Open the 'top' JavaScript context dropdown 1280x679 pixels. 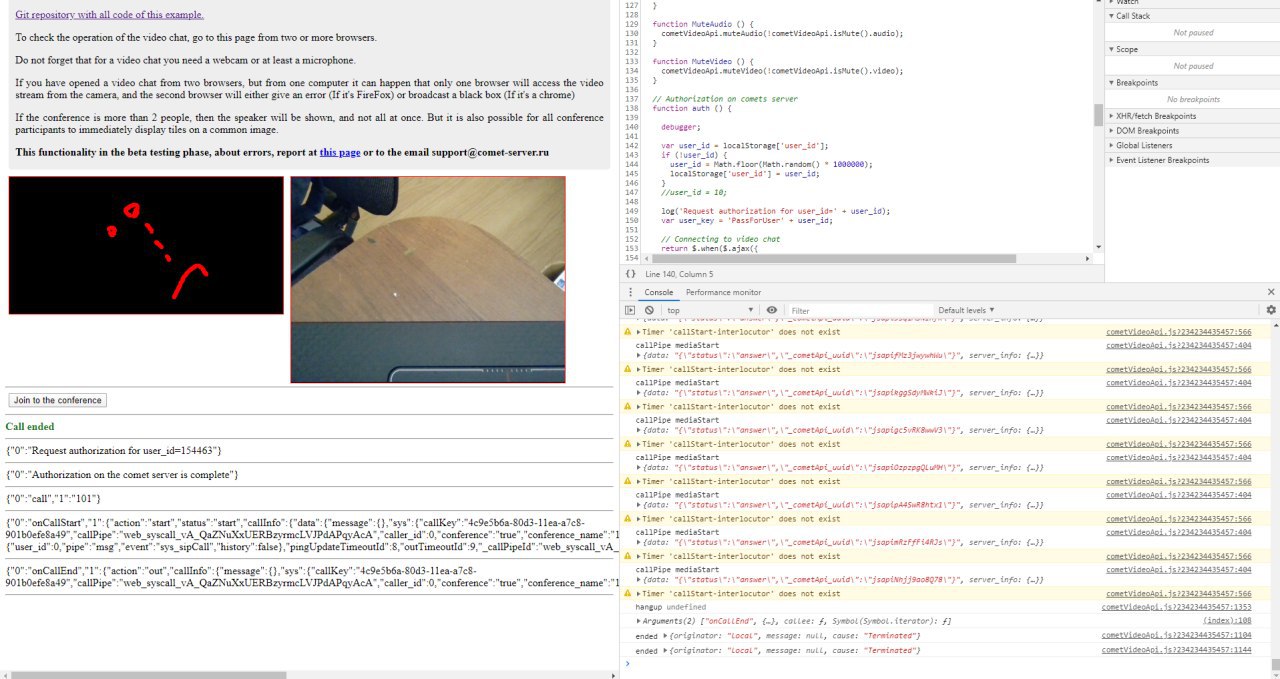(710, 311)
